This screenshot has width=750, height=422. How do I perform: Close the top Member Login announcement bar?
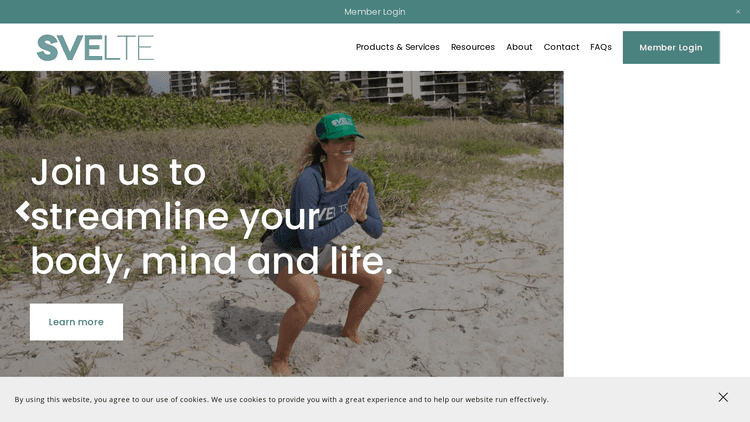[x=738, y=11]
